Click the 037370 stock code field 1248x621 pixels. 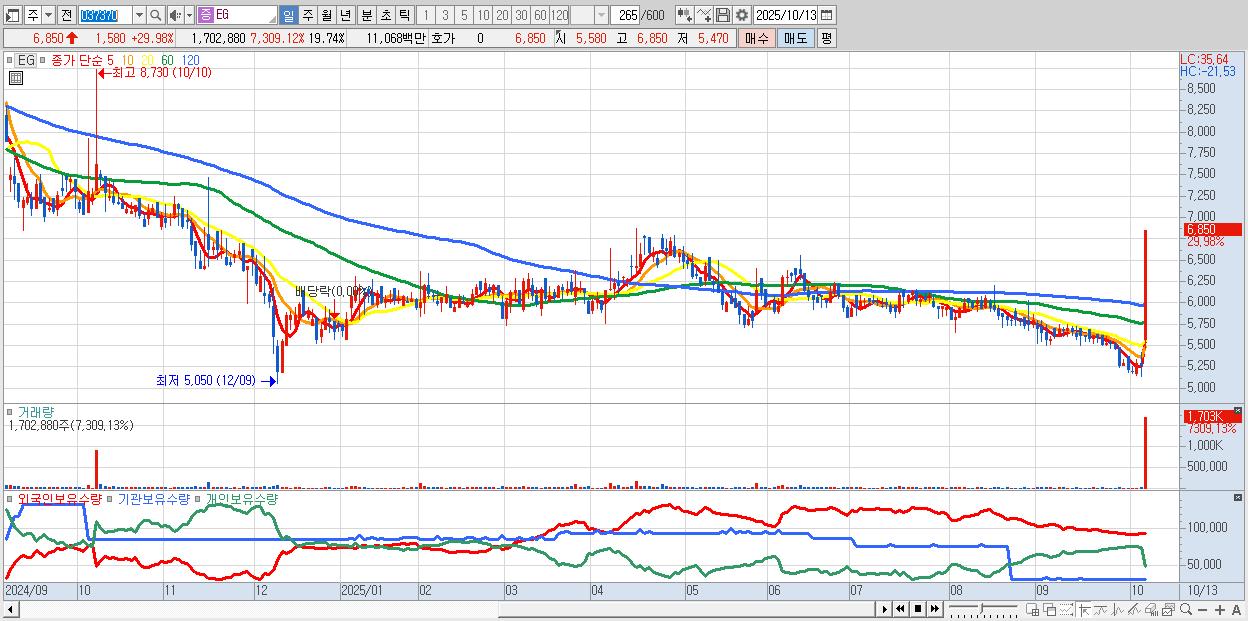click(x=105, y=15)
